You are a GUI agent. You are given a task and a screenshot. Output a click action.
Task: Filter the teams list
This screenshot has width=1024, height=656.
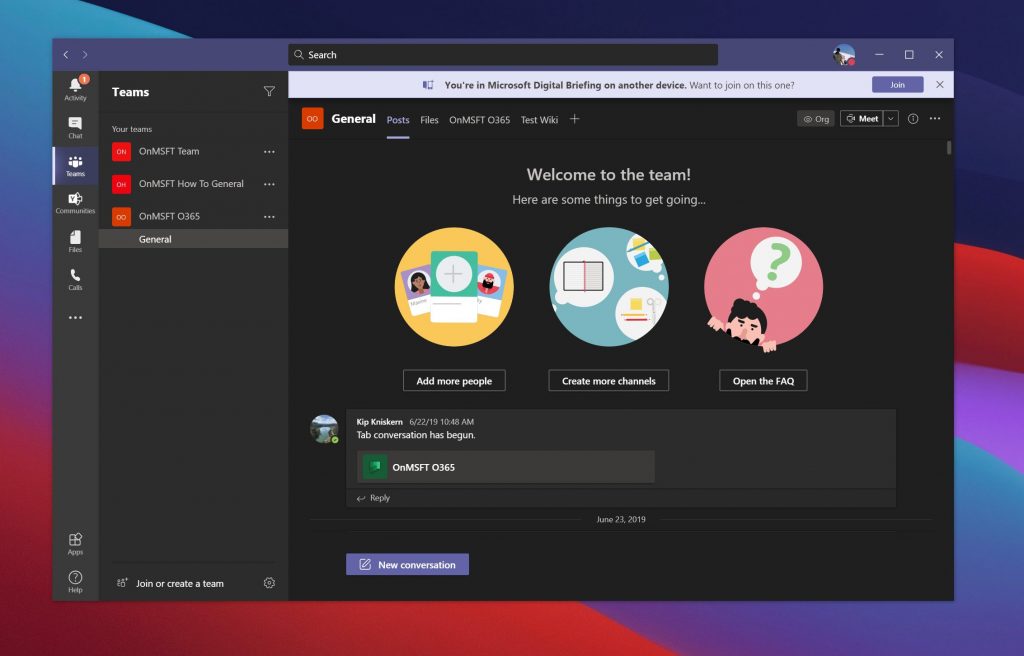click(x=269, y=91)
